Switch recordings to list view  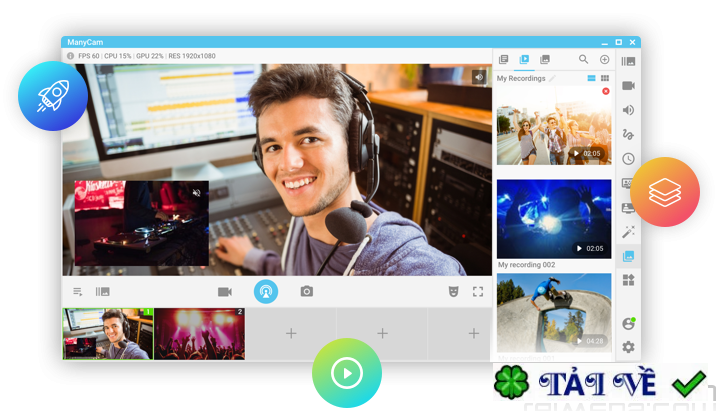pyautogui.click(x=592, y=78)
